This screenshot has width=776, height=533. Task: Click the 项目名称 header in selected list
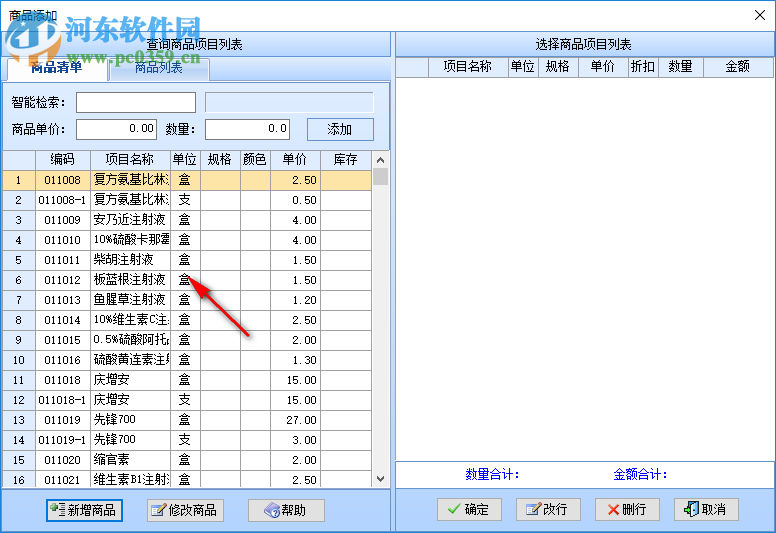[x=468, y=67]
